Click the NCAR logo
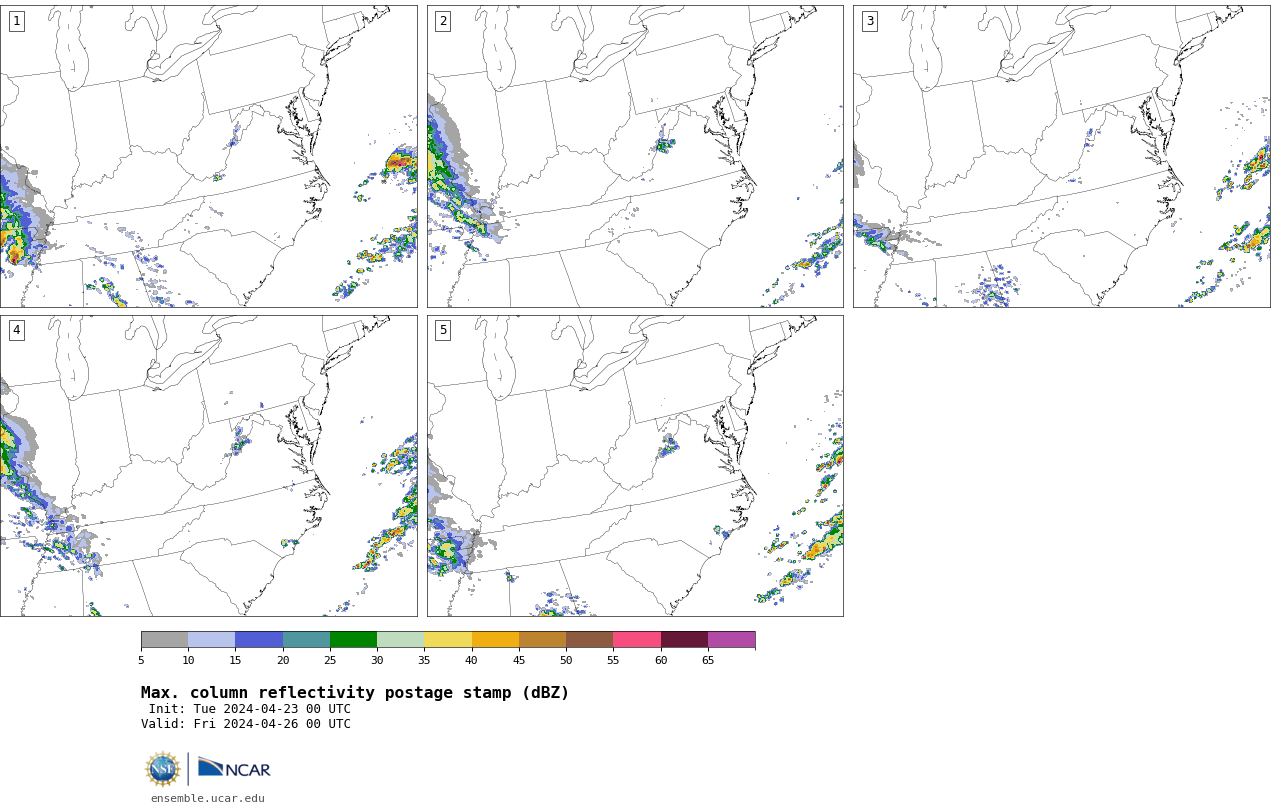The image size is (1280, 809). click(x=234, y=768)
